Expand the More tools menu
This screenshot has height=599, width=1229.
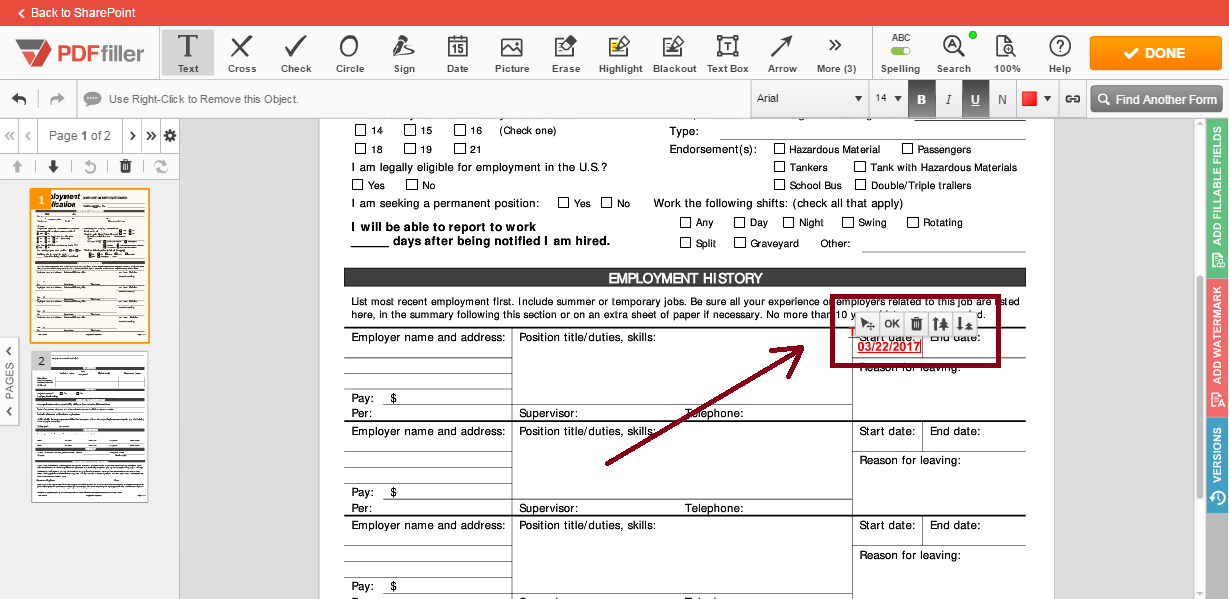point(836,52)
